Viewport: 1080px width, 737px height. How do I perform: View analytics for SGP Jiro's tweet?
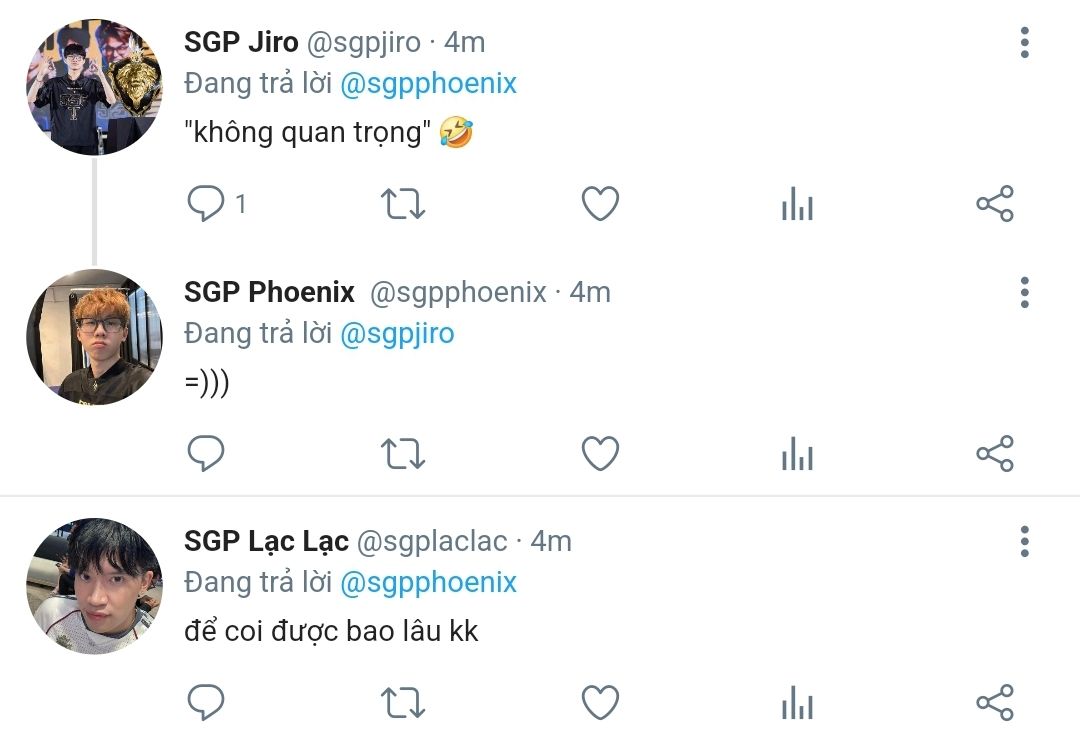pos(798,204)
